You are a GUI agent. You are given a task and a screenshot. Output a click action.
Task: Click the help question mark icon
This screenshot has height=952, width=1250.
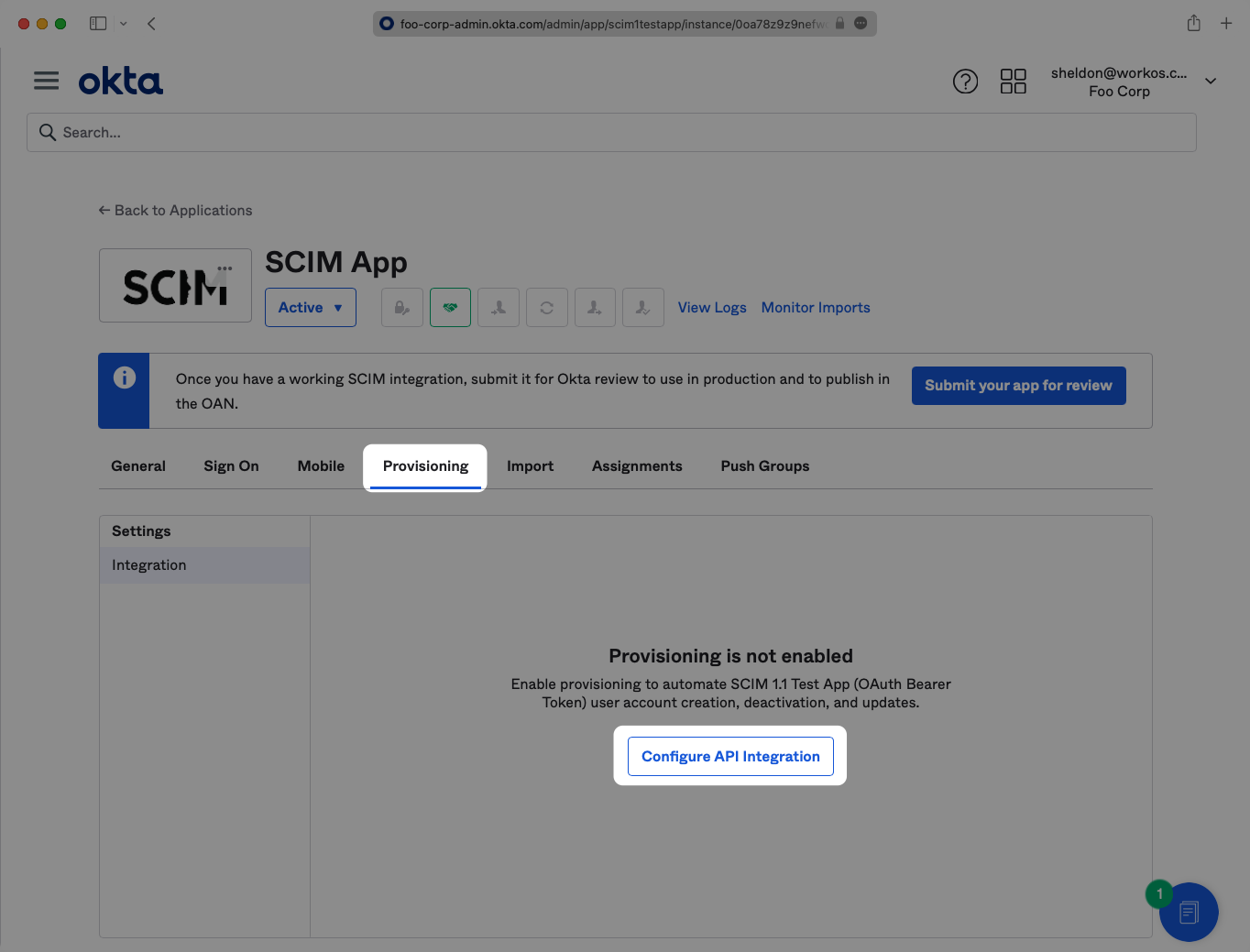[965, 82]
